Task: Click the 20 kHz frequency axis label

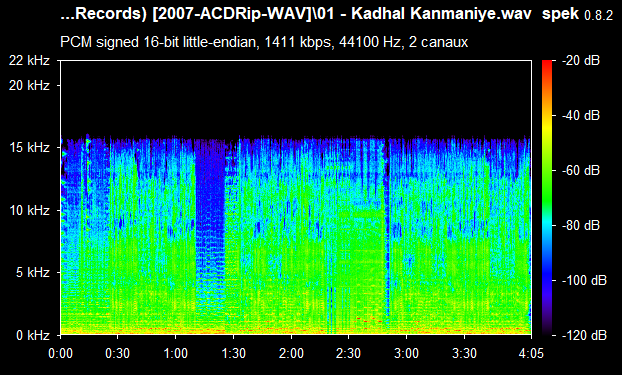Action: coord(29,85)
